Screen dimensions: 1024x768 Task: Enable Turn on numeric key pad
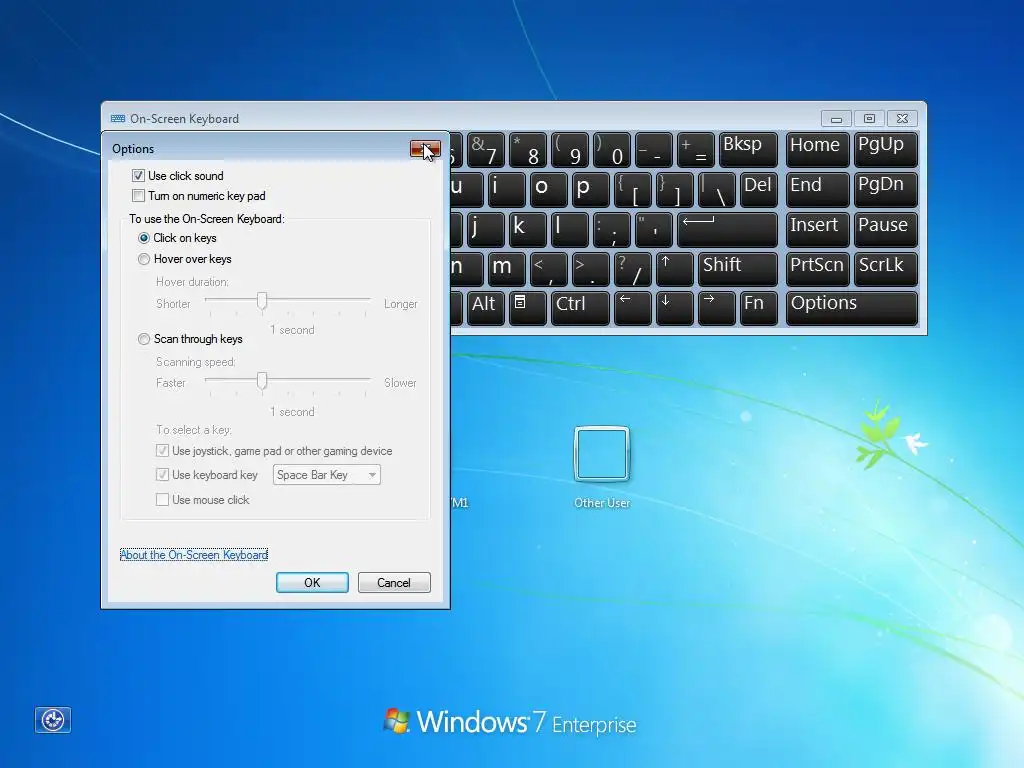tap(138, 195)
